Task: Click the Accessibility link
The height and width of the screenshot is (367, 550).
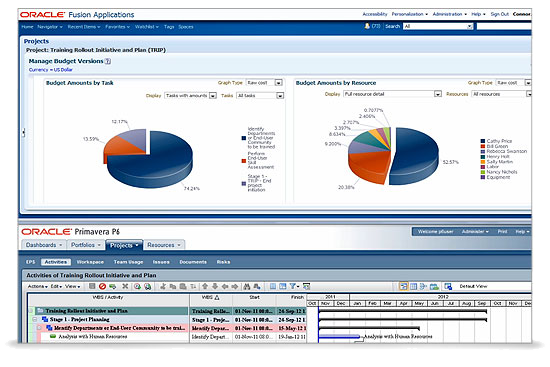Action: 375,14
